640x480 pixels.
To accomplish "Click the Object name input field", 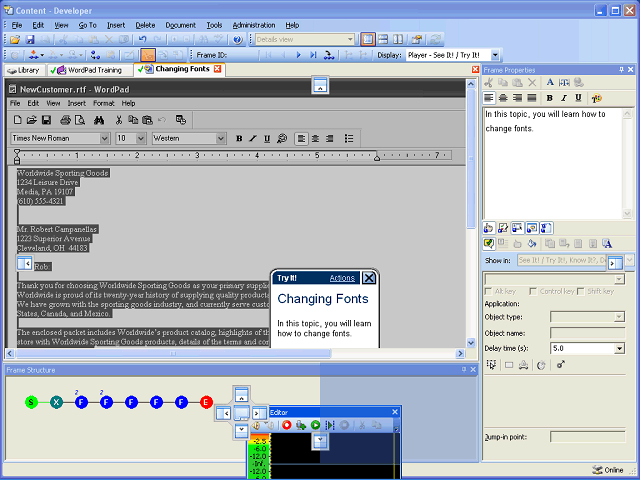I will [587, 333].
